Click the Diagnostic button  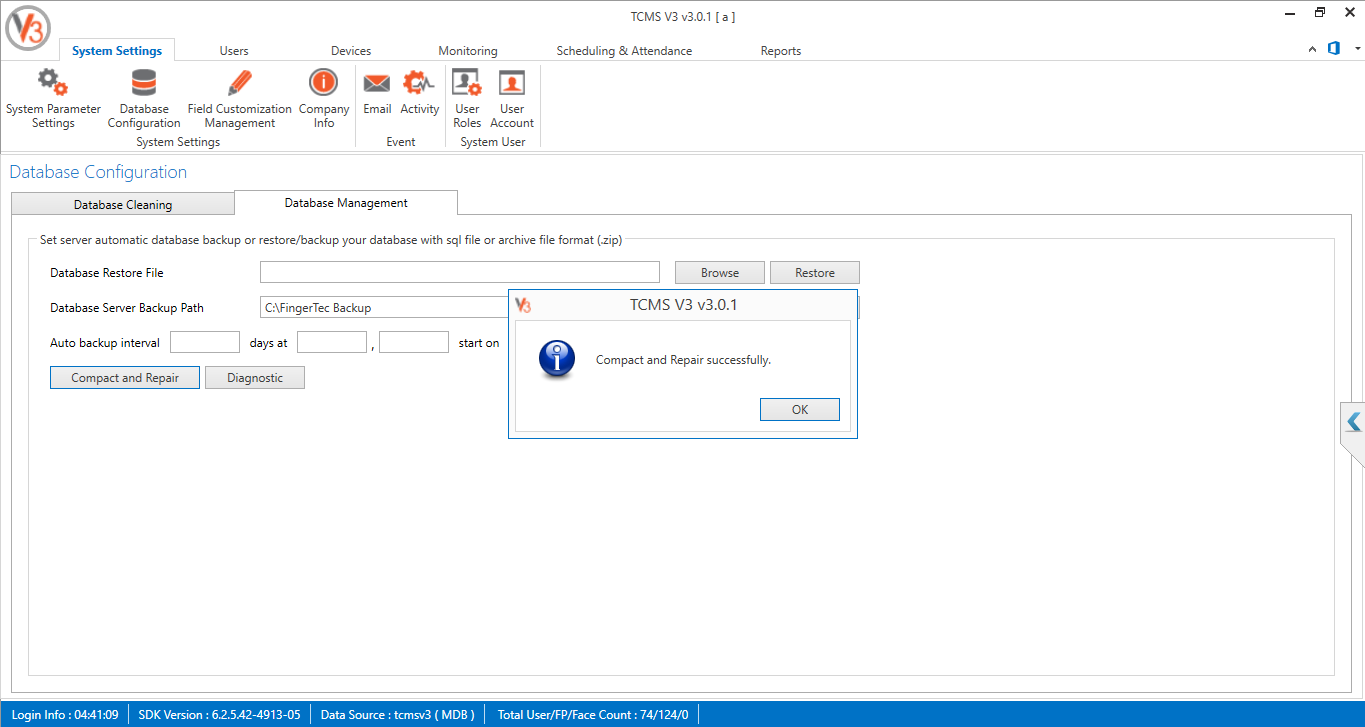tap(255, 377)
